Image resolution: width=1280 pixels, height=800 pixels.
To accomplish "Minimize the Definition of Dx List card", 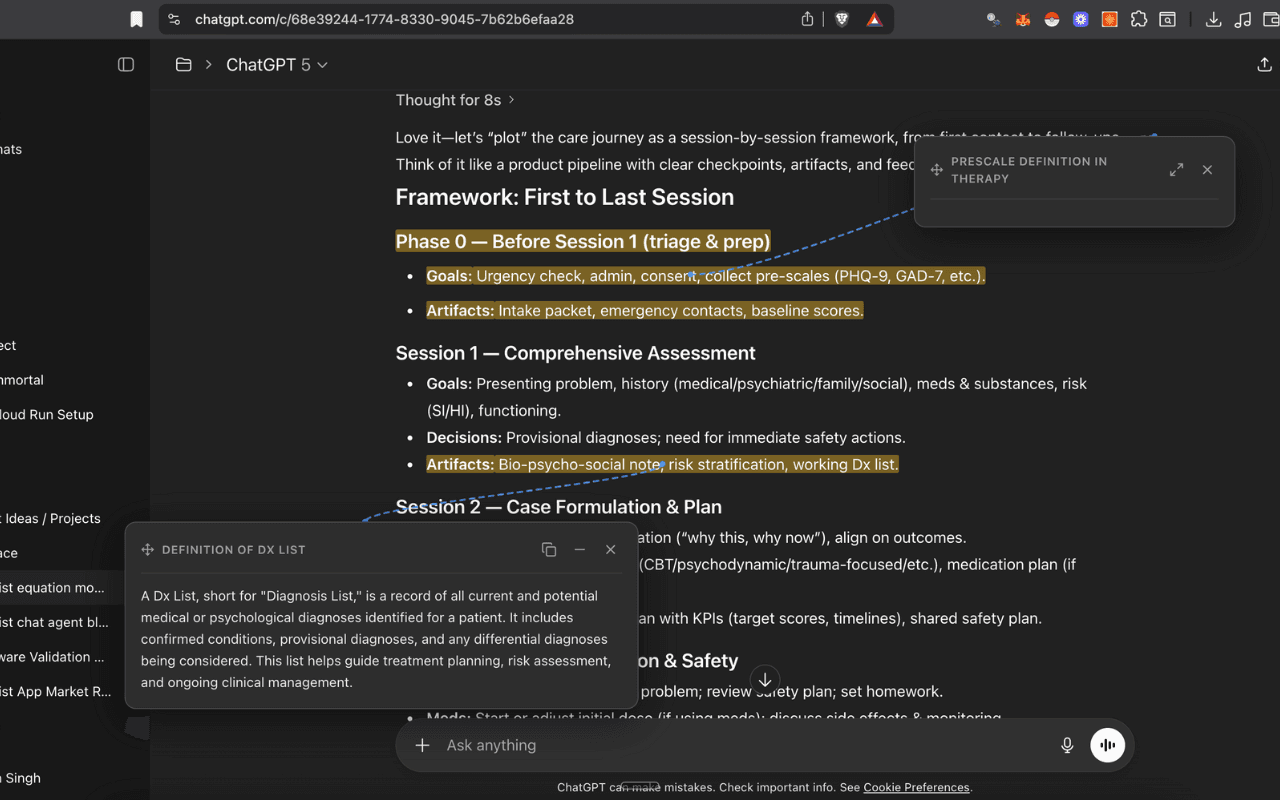I will [x=580, y=549].
